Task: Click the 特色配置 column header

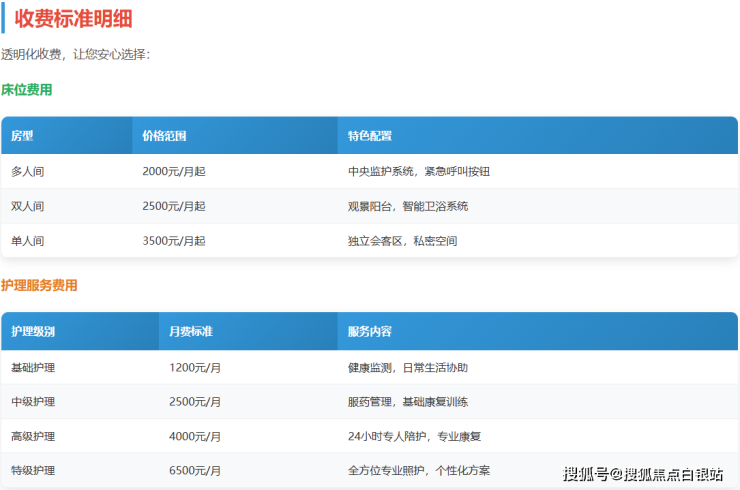Action: pyautogui.click(x=370, y=136)
